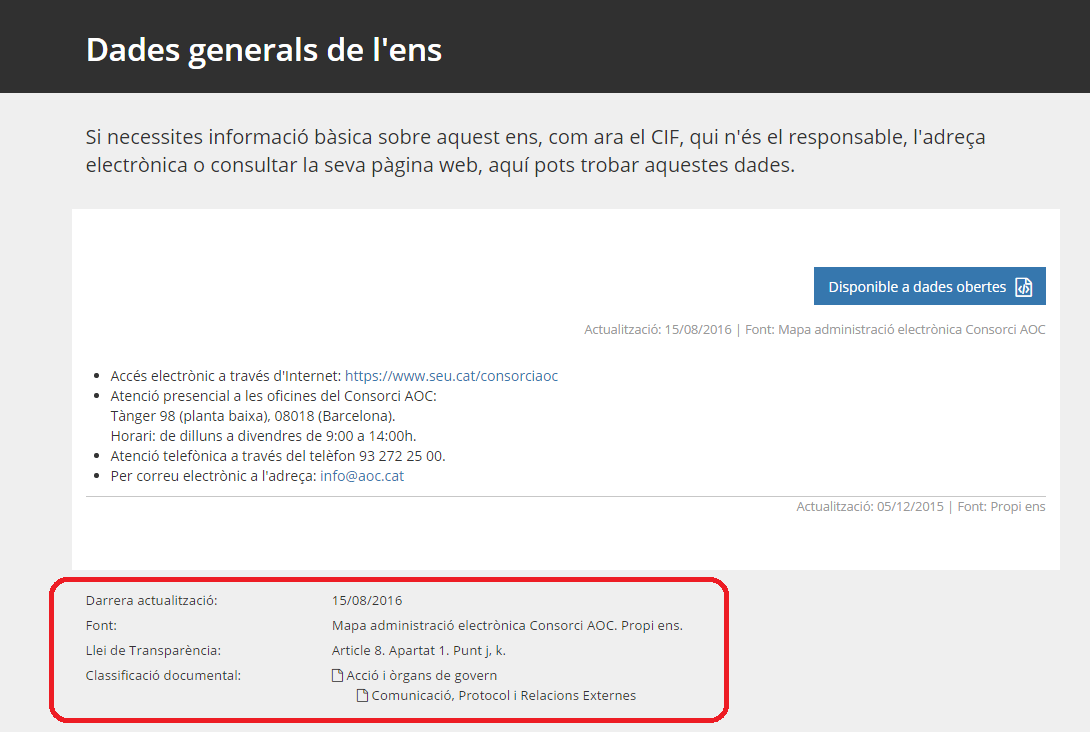Click the 15/08/2016 date in the metadata section
This screenshot has width=1090, height=732.
click(x=367, y=601)
